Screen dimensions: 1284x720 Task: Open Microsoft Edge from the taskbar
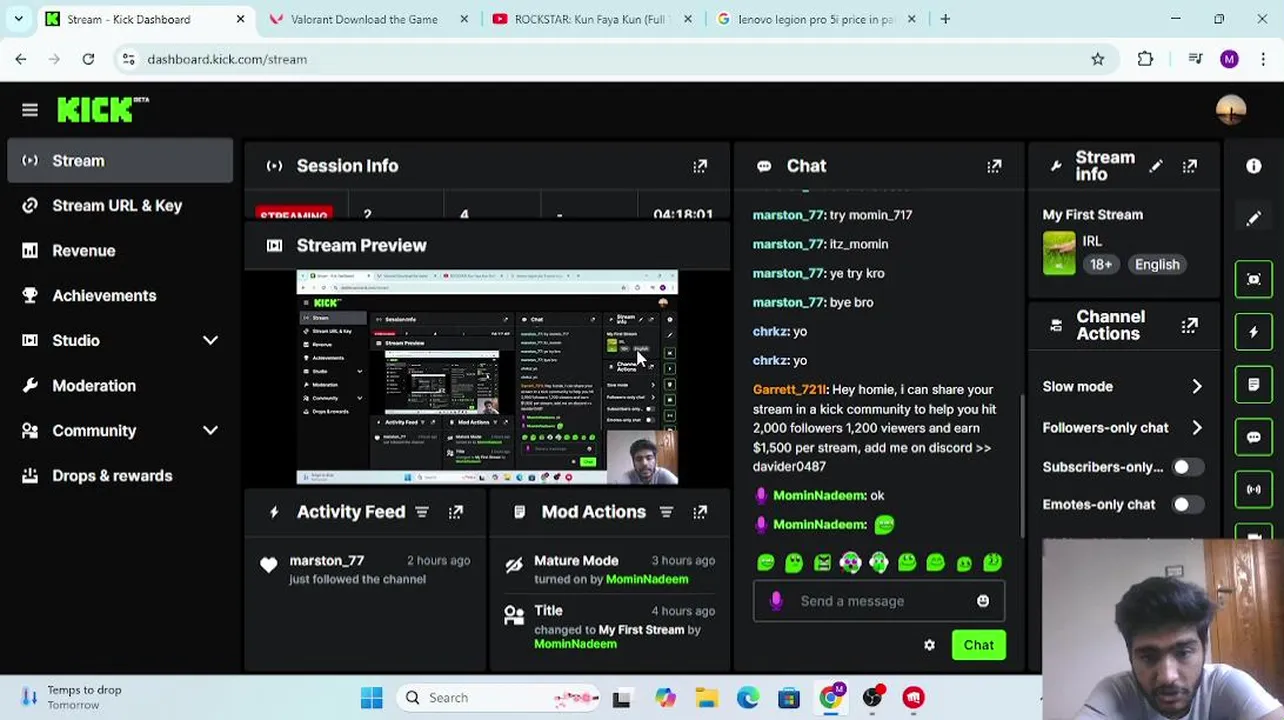(x=748, y=698)
